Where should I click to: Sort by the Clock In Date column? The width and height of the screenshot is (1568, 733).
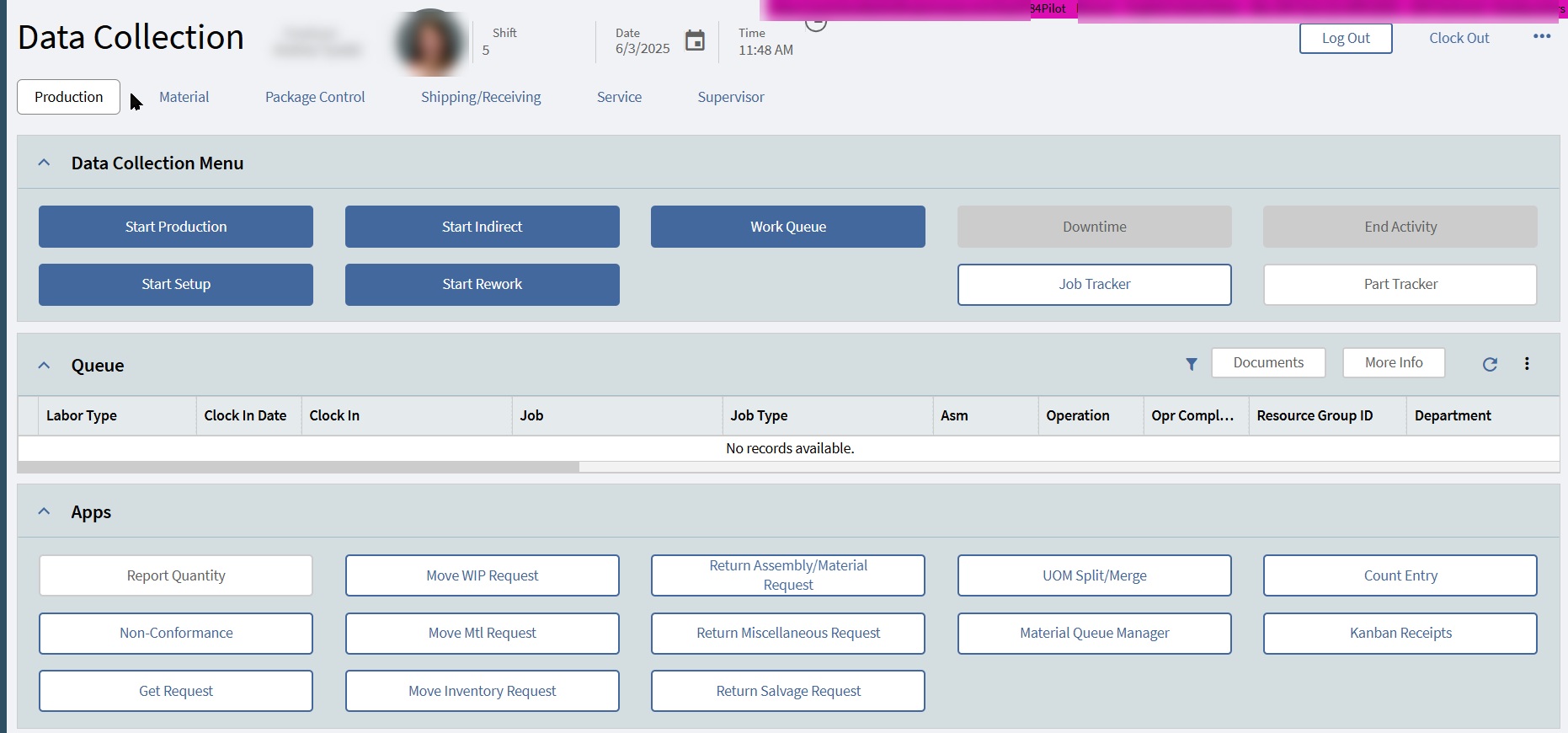point(248,415)
